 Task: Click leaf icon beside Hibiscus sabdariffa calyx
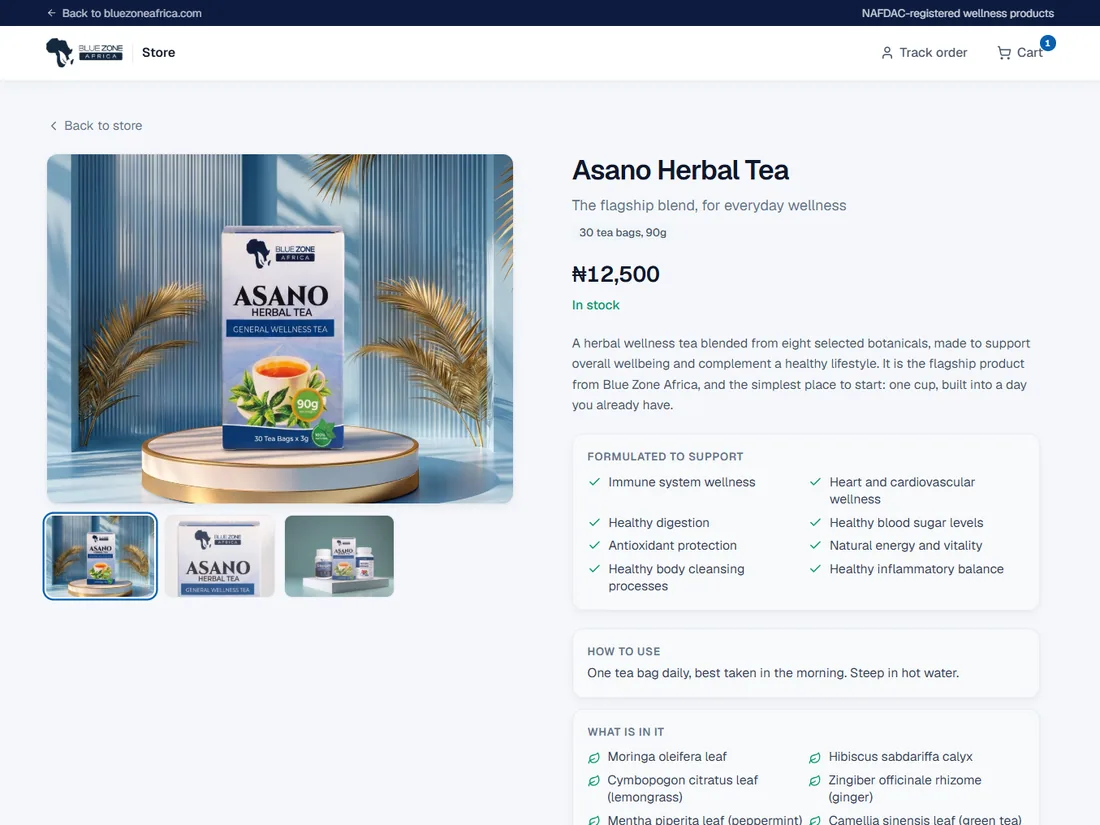point(814,758)
